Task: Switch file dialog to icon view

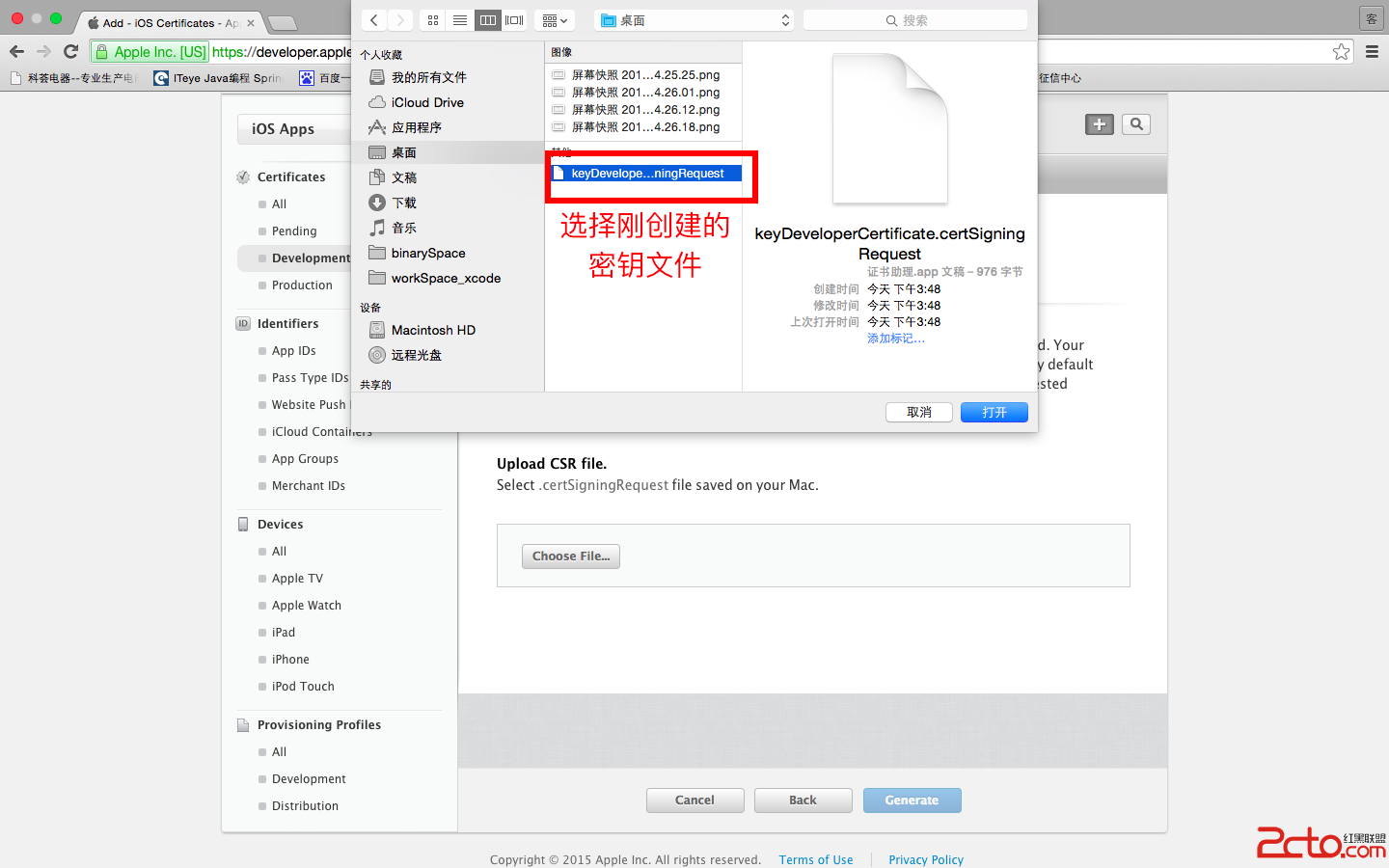Action: (x=433, y=20)
